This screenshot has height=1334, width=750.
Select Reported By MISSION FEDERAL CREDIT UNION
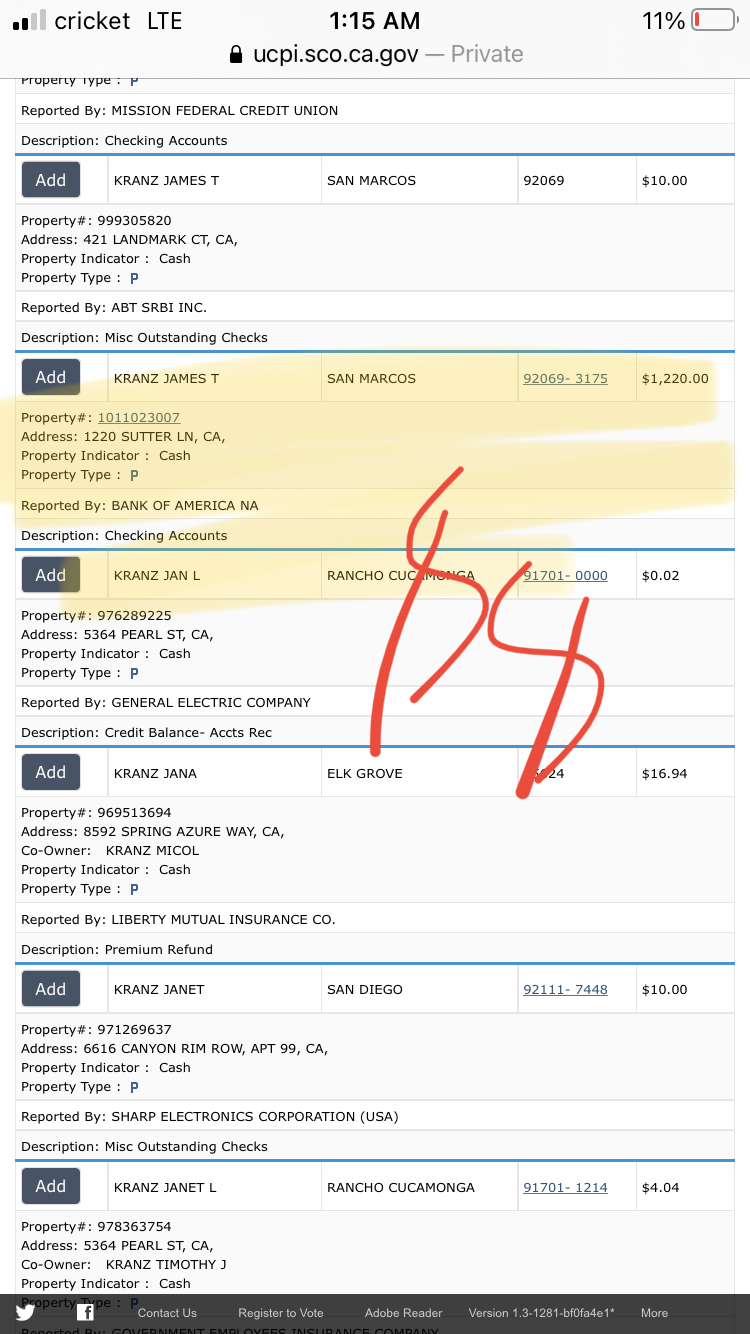coord(180,111)
